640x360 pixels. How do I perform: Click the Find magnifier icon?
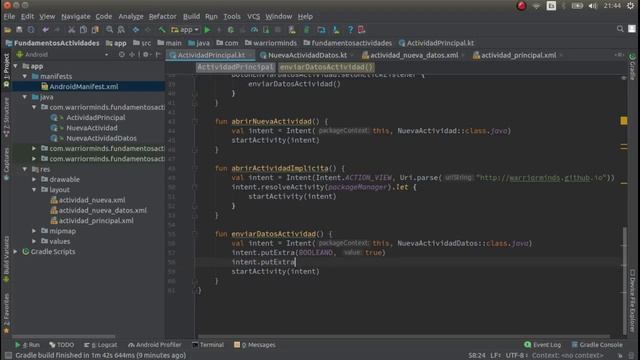tap(109, 30)
